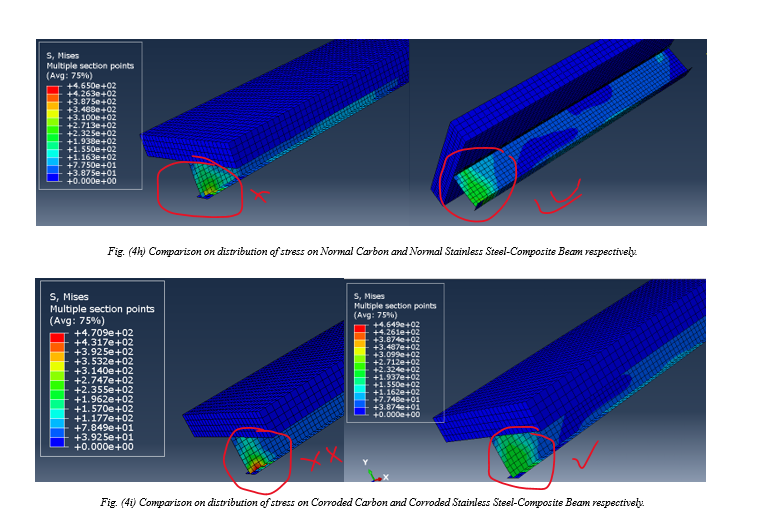Click the circled green region in bottom-right image
The height and width of the screenshot is (509, 757).
click(x=520, y=450)
